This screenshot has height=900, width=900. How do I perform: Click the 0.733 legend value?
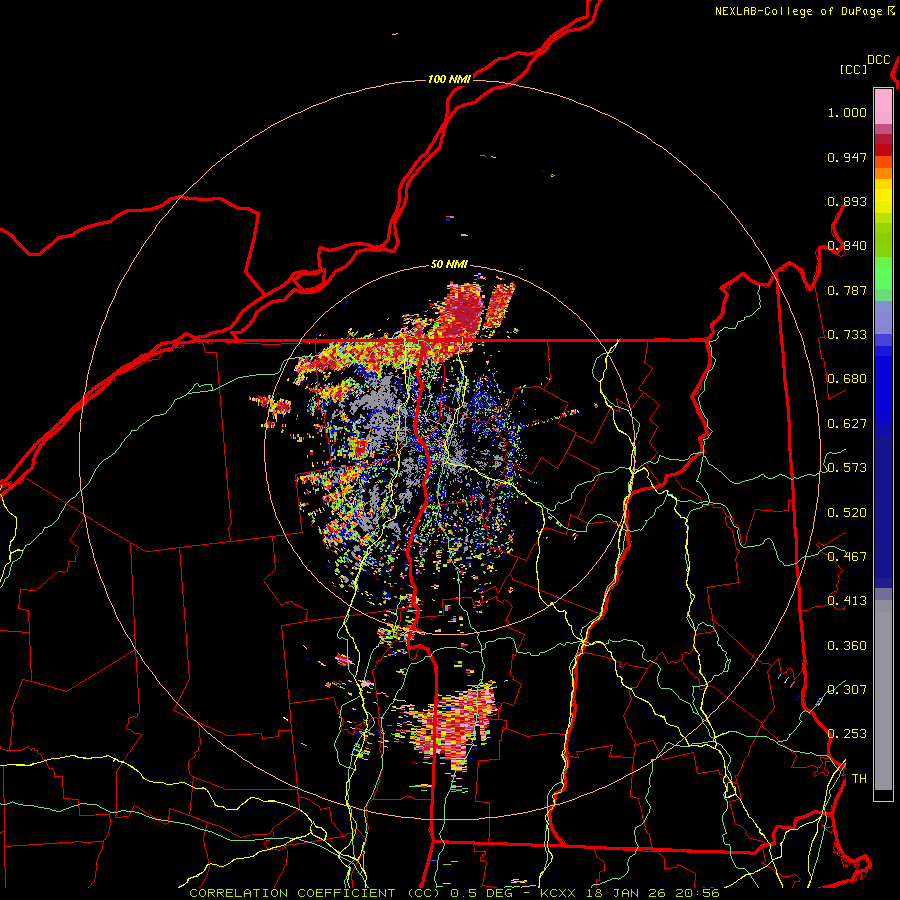[x=847, y=335]
